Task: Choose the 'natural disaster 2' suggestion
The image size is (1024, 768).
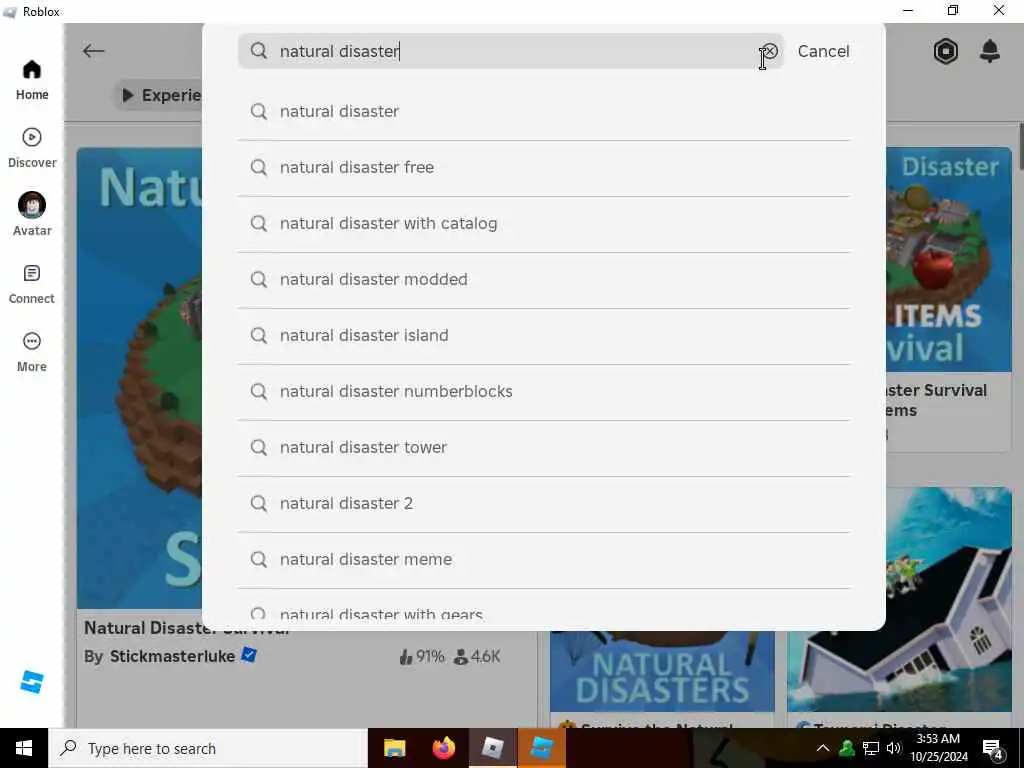Action: [543, 505]
